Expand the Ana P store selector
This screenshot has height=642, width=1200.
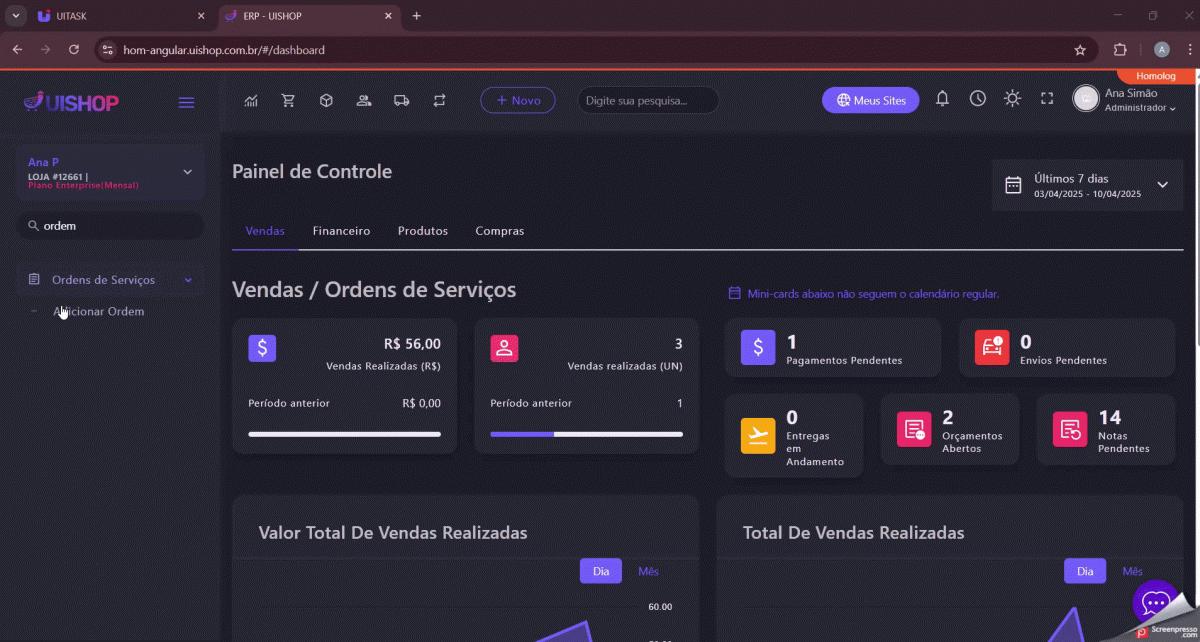click(x=187, y=172)
